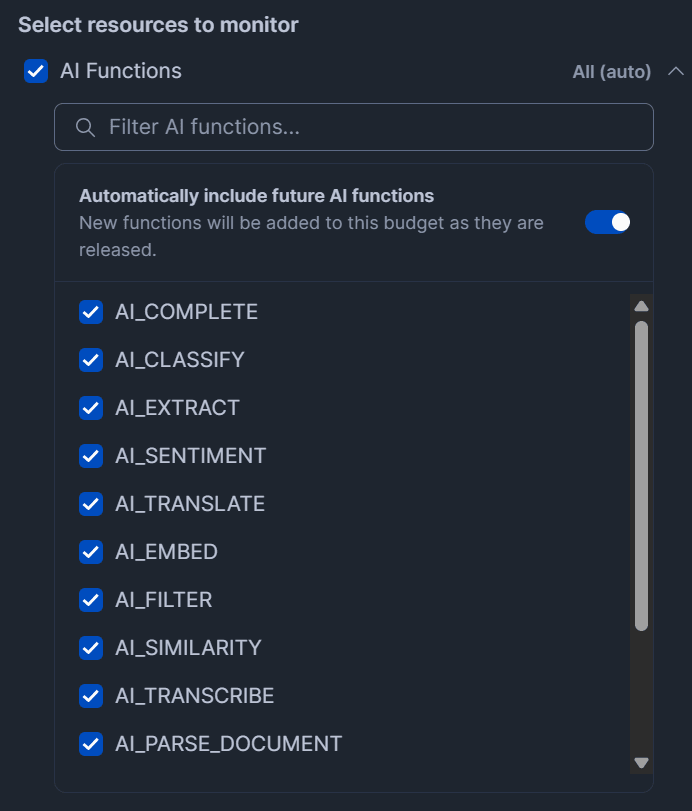
Task: Click the Filter AI functions search field
Action: [370, 127]
